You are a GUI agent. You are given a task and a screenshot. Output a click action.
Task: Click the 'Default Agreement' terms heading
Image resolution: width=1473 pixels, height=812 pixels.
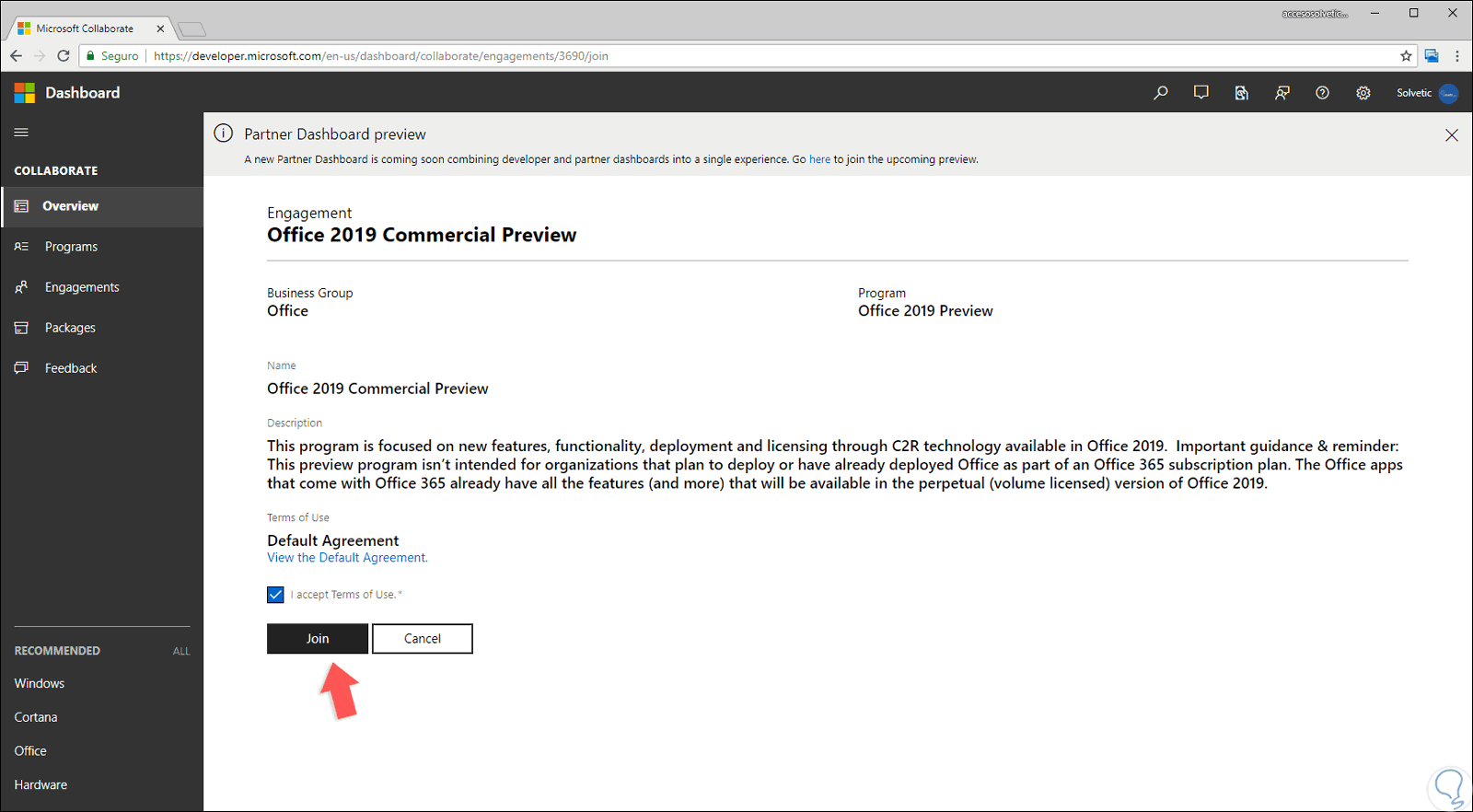pos(333,540)
